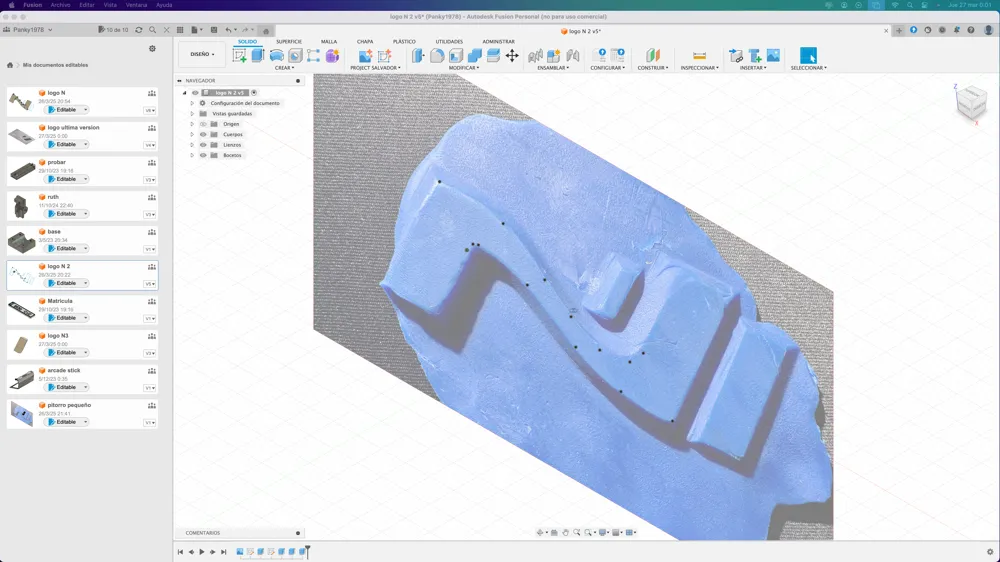Screen dimensions: 1000x562
Task: Click the timeline end position marker
Action: tap(307, 551)
